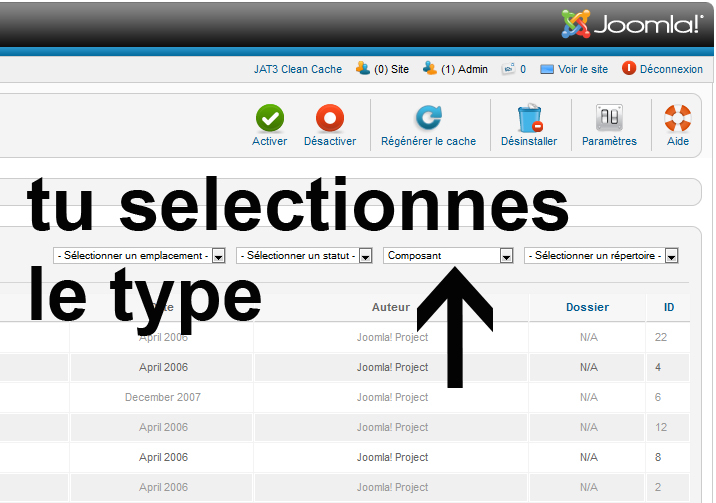Click the JAT3 Clean Cache link
This screenshot has height=503, width=716.
coord(298,69)
